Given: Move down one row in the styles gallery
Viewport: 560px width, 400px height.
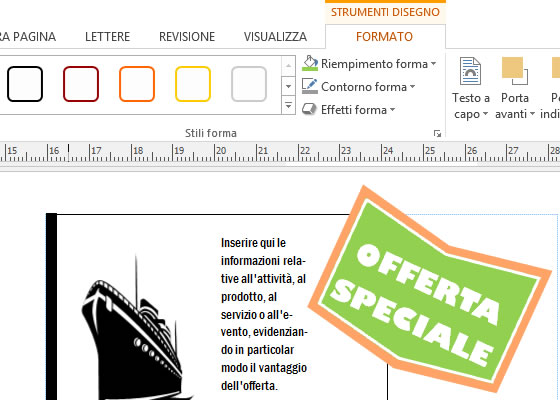Looking at the screenshot, I should tap(289, 86).
